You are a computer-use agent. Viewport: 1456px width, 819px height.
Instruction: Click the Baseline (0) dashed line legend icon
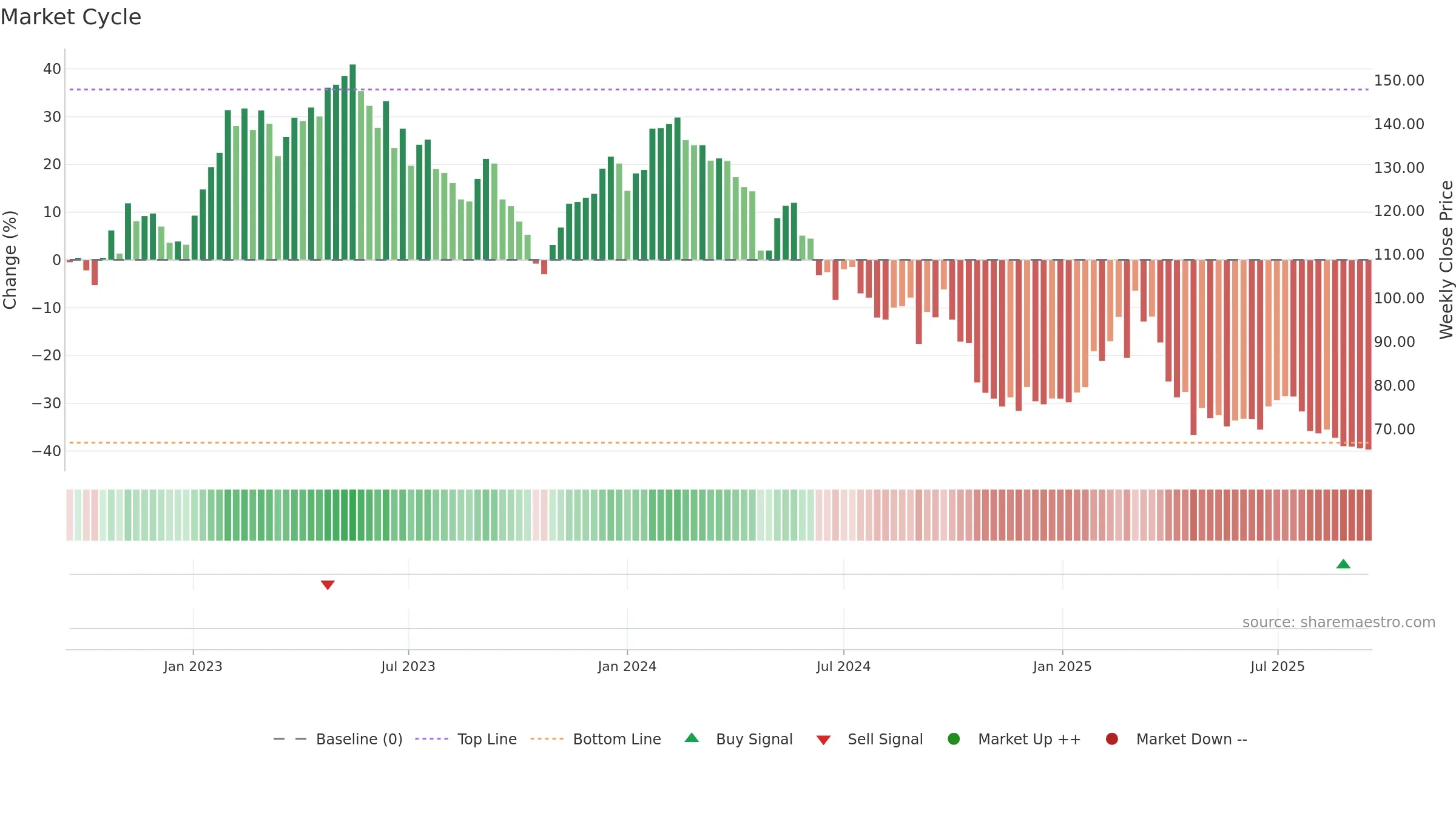point(290,739)
